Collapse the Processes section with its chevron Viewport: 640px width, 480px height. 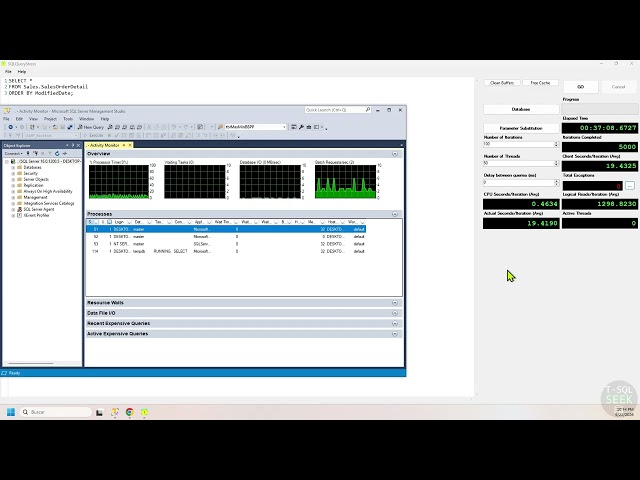point(395,214)
